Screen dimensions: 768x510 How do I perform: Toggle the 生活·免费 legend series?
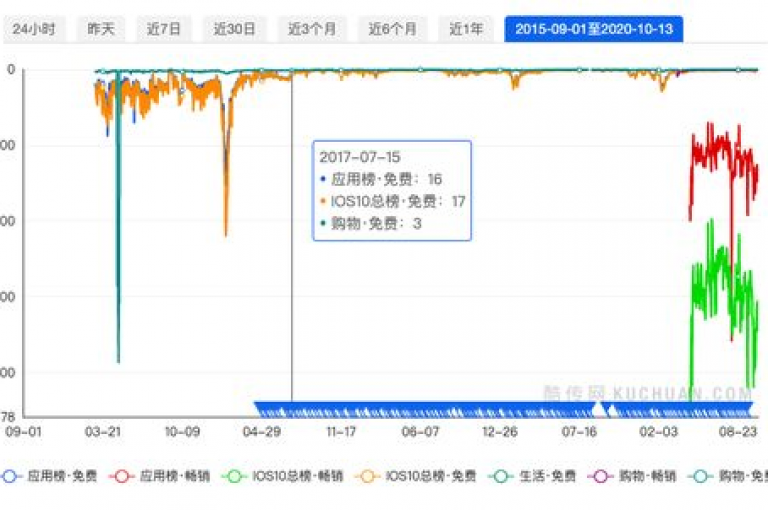pos(532,476)
